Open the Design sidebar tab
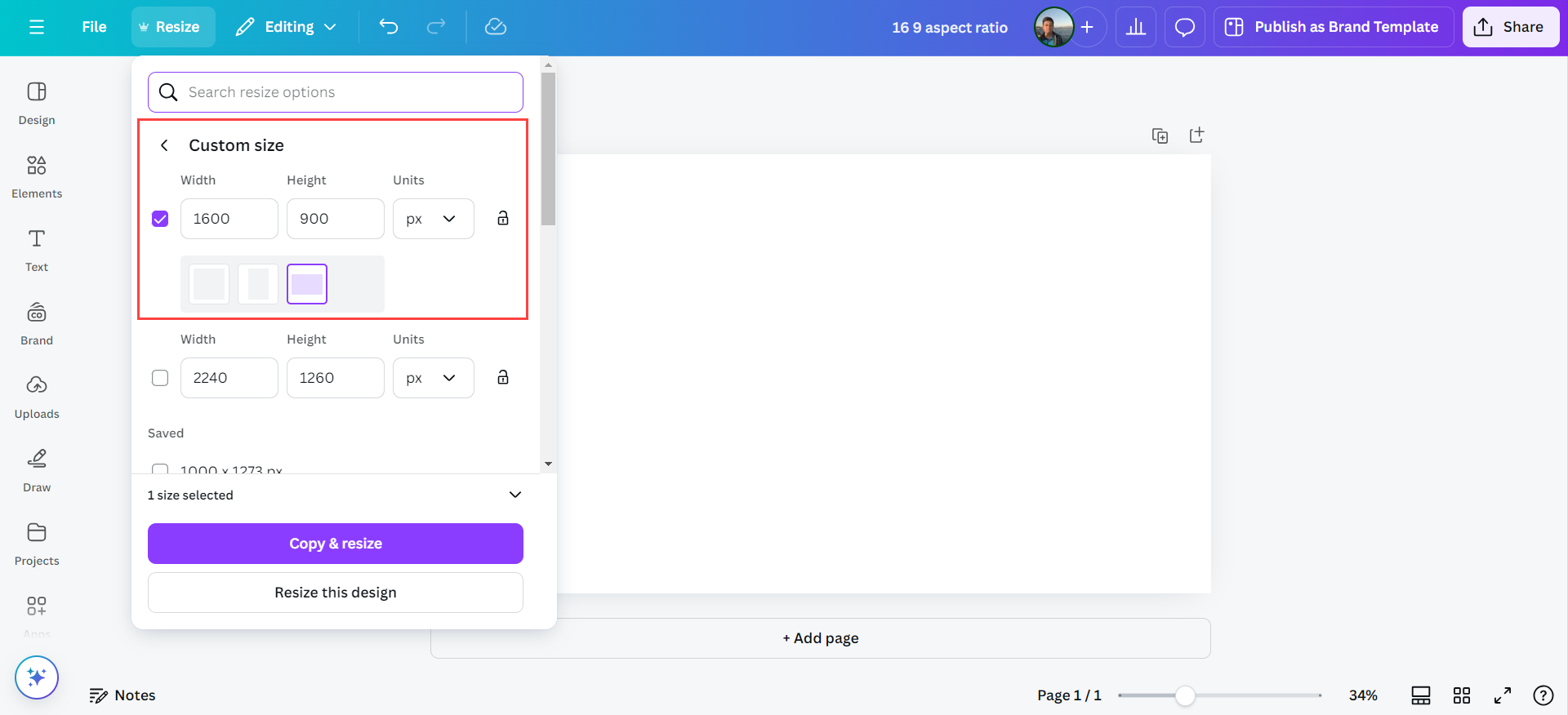The height and width of the screenshot is (715, 1568). pyautogui.click(x=37, y=103)
